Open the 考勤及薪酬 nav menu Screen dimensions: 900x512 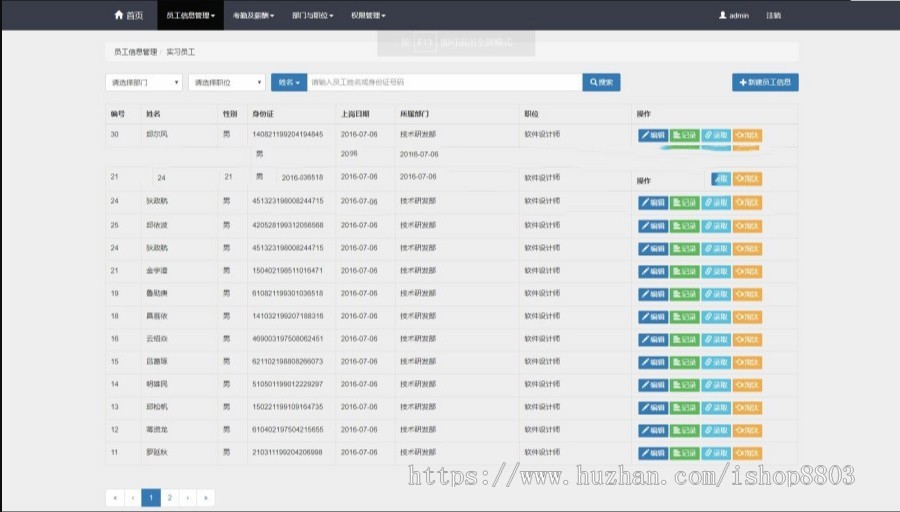(x=253, y=15)
